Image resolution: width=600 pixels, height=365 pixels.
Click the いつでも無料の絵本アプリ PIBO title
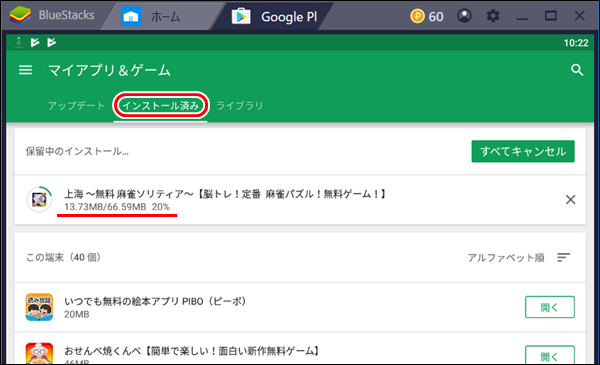155,301
